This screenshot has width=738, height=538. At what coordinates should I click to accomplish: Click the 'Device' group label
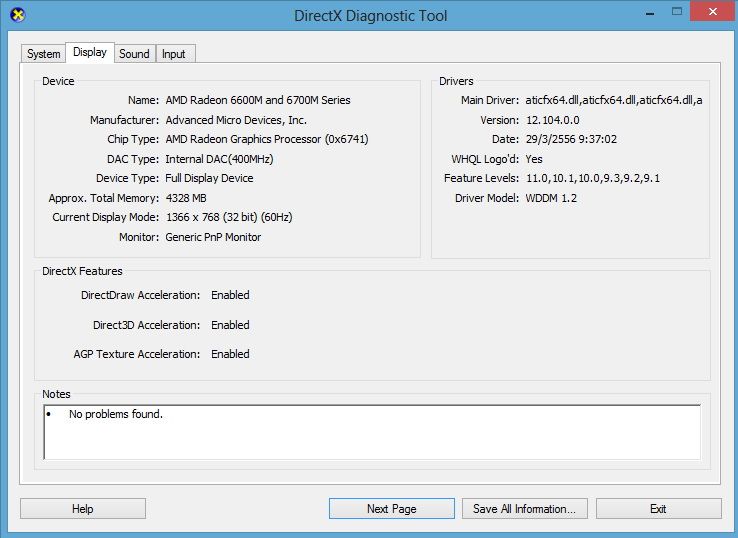pos(58,81)
